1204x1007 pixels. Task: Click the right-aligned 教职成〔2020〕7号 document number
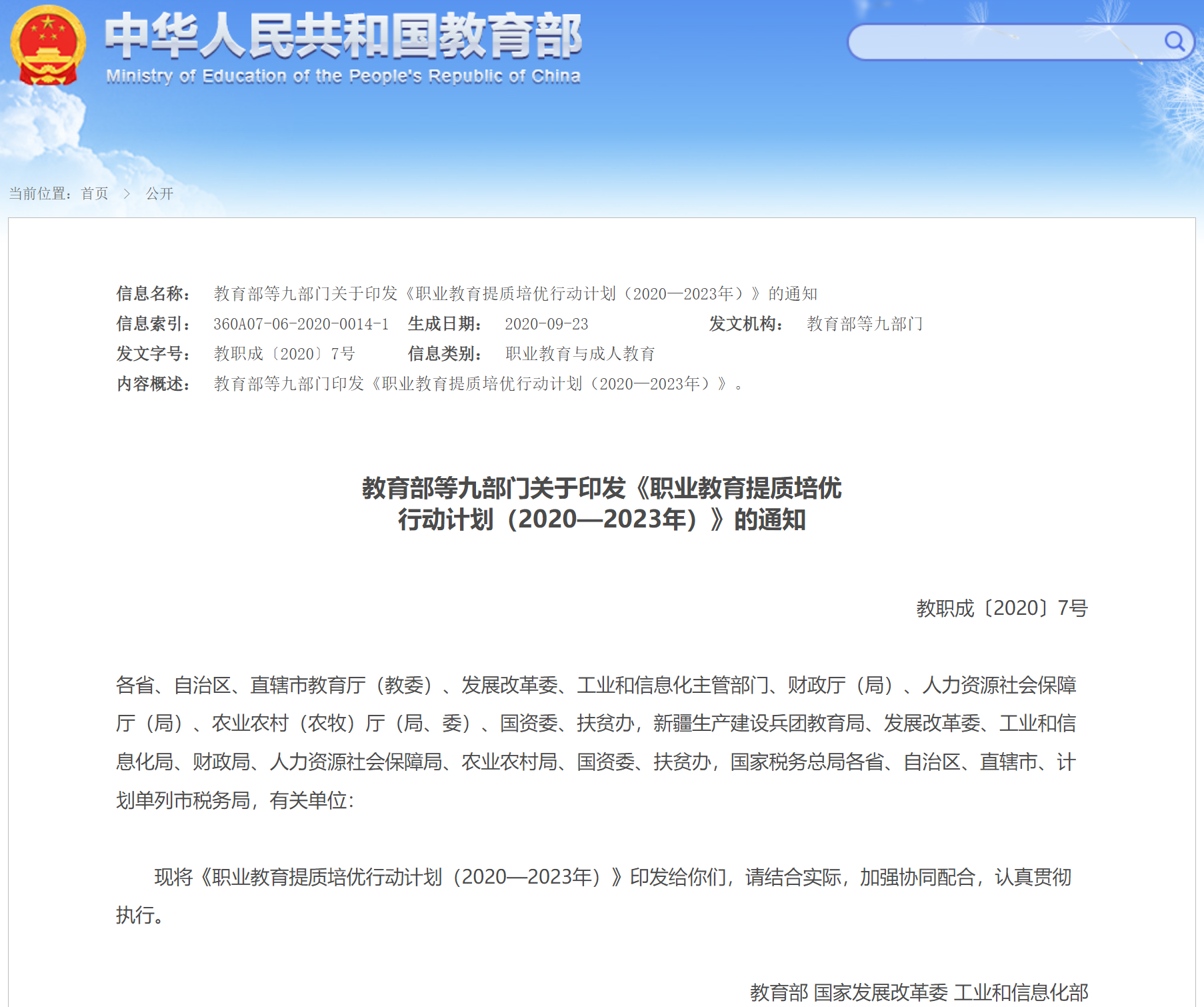pyautogui.click(x=1001, y=608)
